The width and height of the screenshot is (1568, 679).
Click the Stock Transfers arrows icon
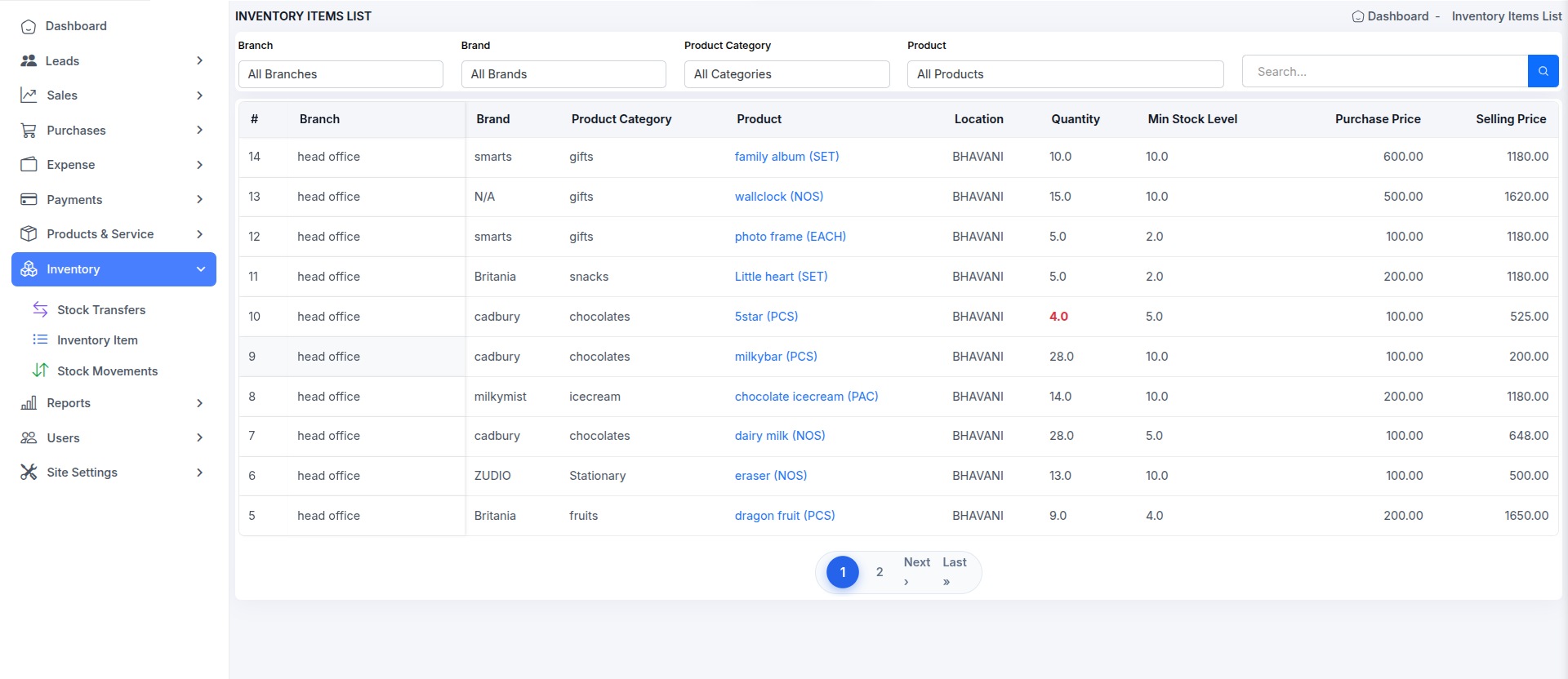pos(40,309)
